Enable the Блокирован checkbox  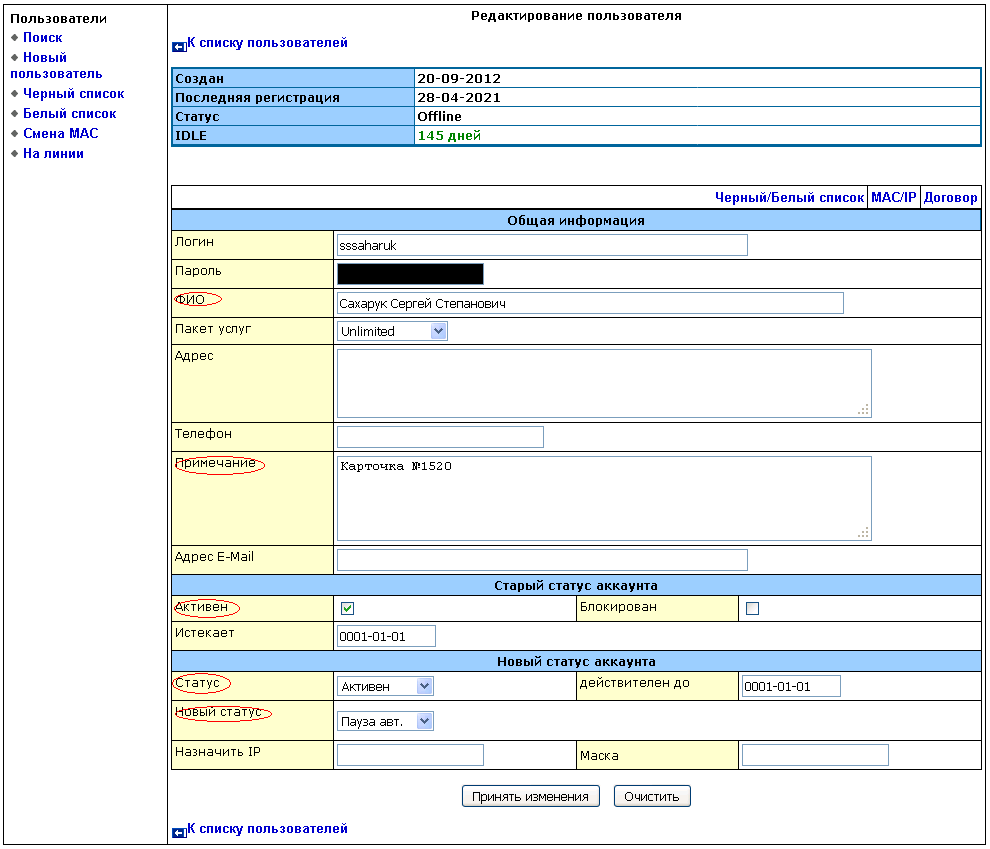click(x=753, y=608)
